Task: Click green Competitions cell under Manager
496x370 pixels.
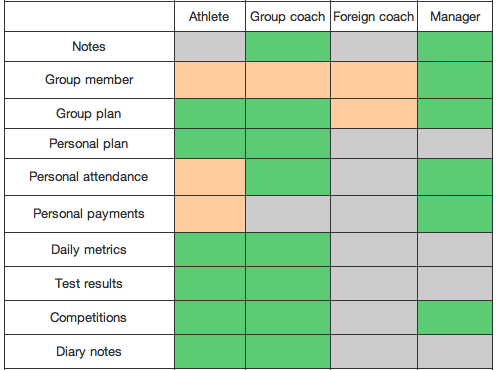Action: tap(455, 318)
